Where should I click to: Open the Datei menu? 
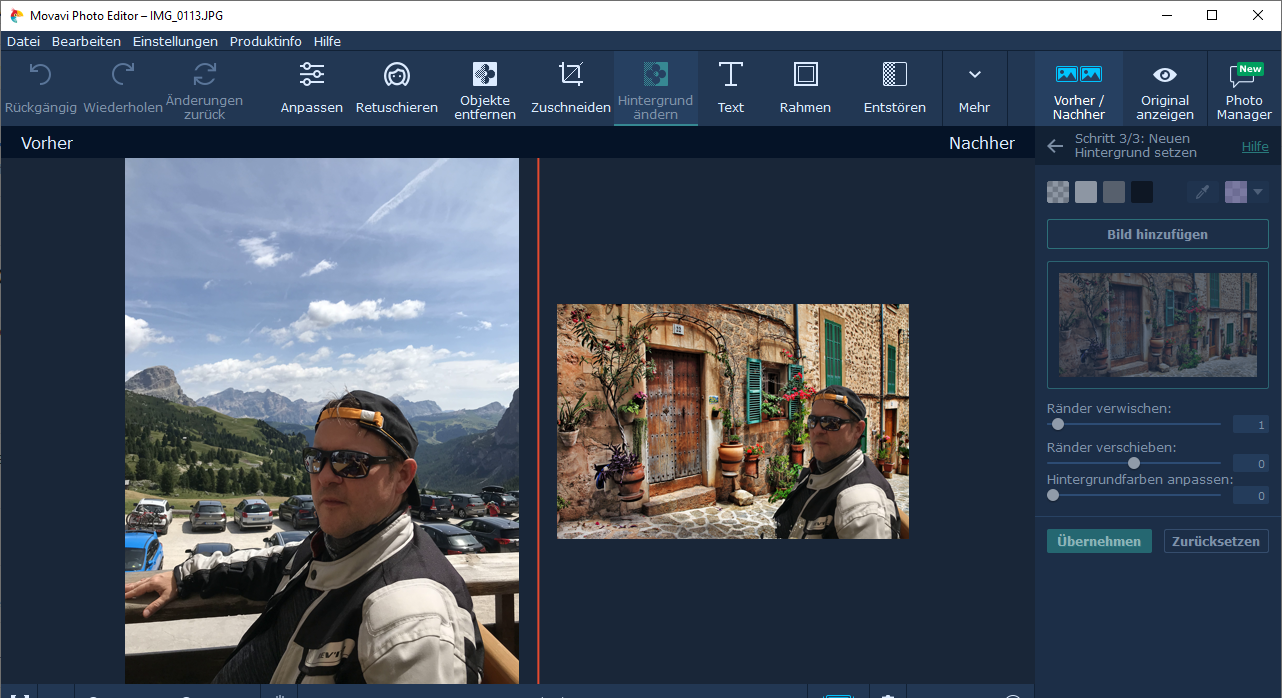23,41
